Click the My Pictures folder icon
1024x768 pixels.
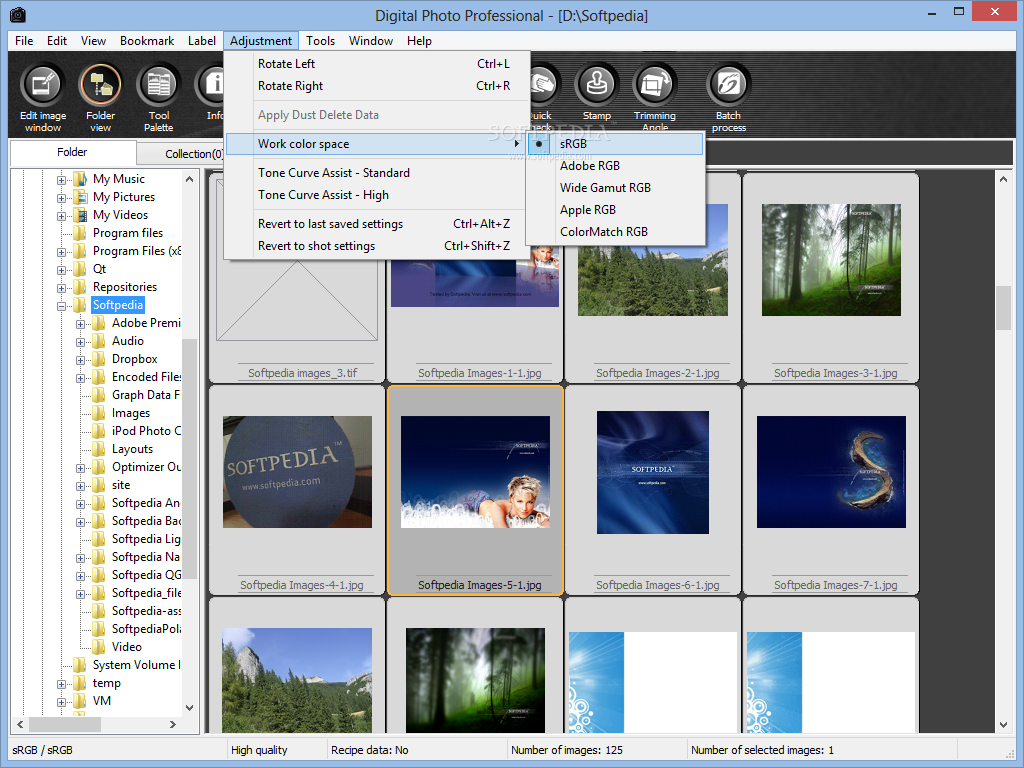tap(80, 197)
